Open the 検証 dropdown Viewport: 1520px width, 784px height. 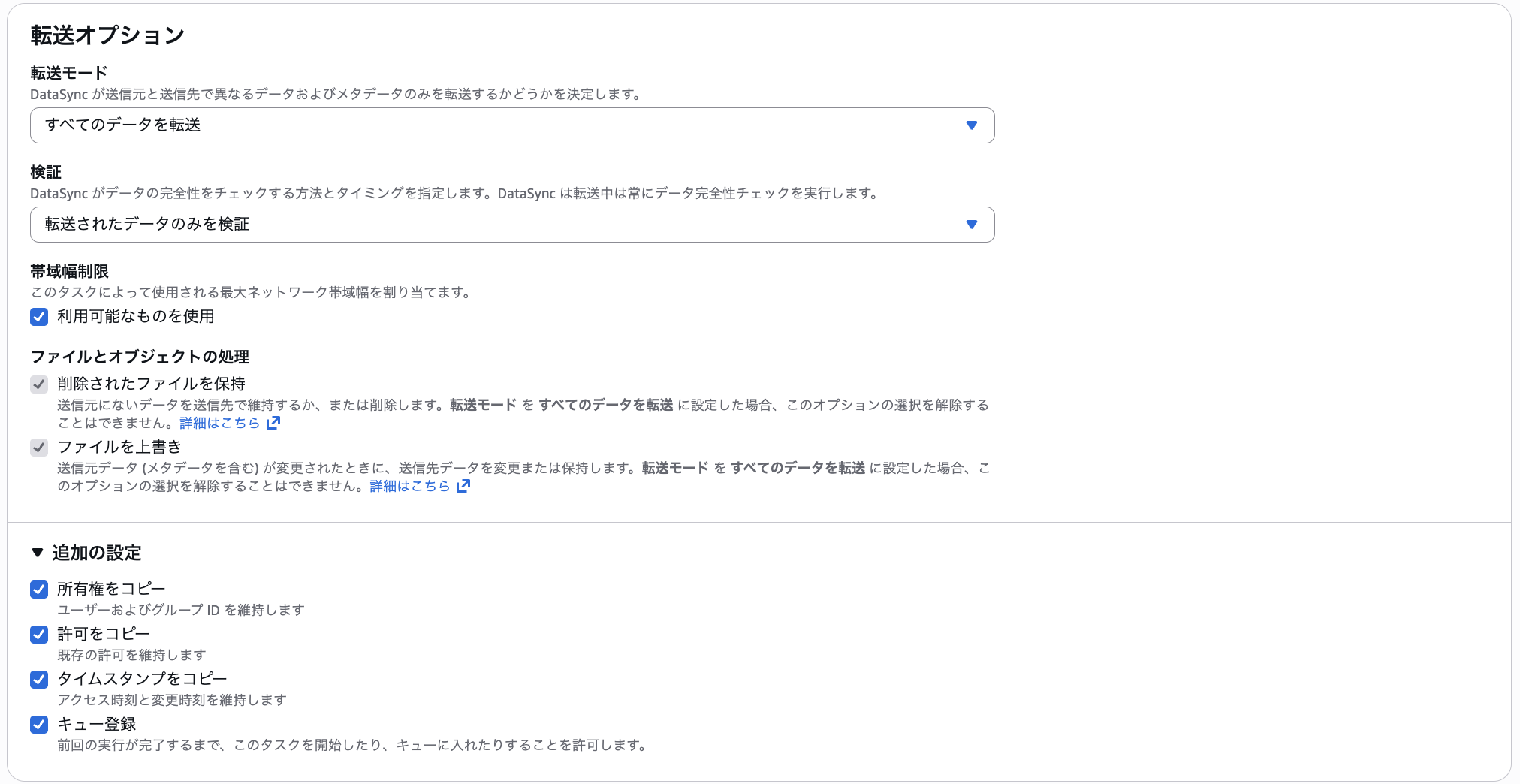point(512,224)
